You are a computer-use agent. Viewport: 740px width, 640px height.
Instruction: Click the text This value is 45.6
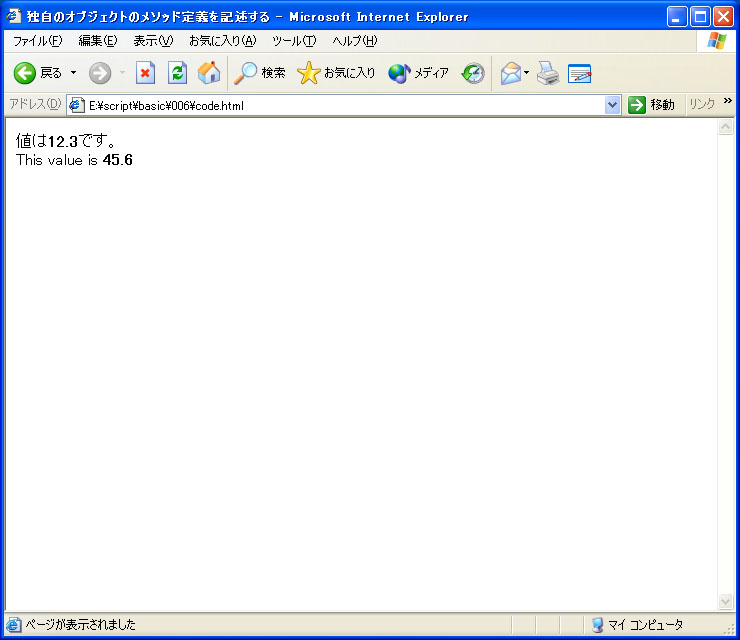pos(74,160)
